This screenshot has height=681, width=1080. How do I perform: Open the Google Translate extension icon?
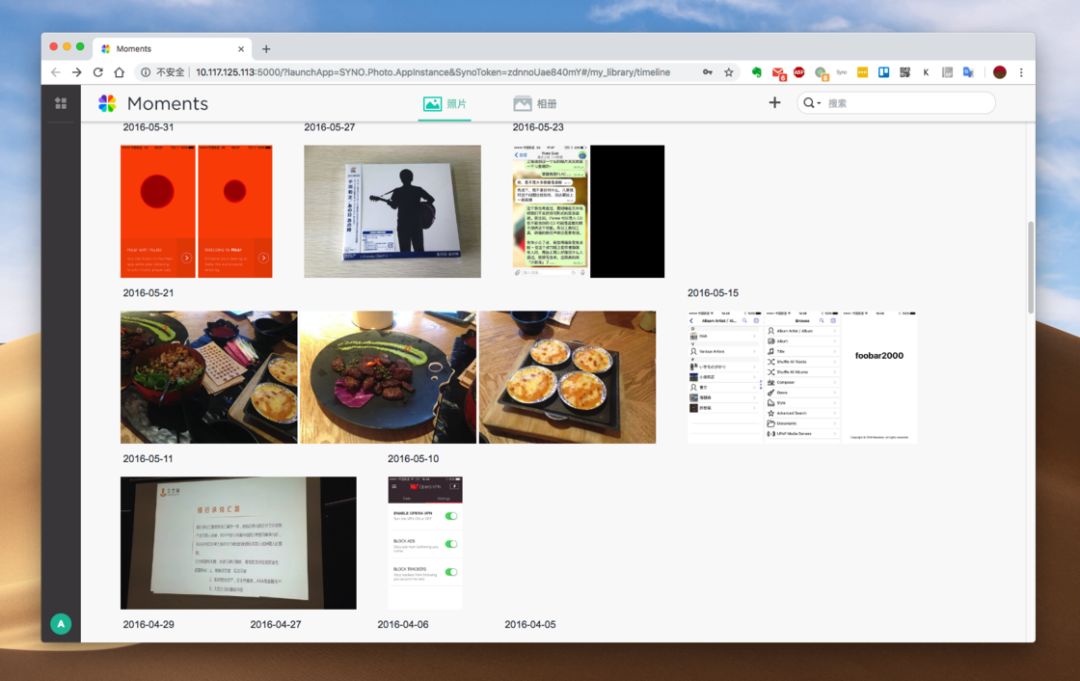pos(968,72)
